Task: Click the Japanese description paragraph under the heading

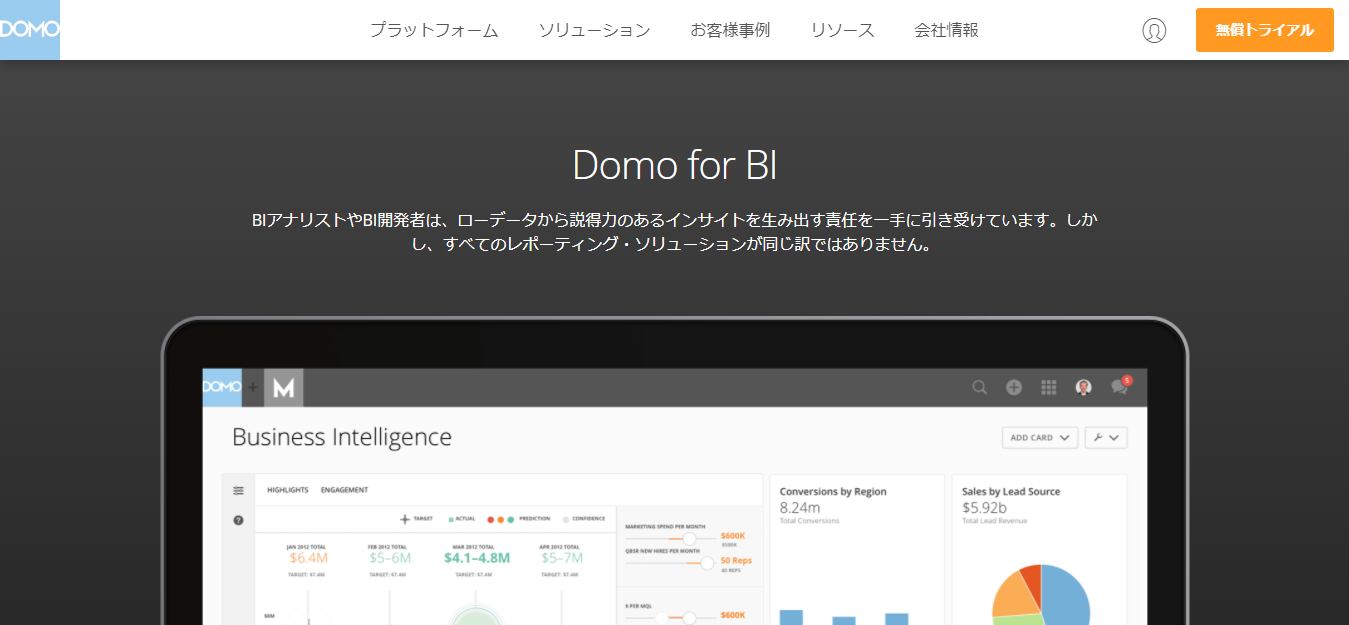Action: coord(674,231)
